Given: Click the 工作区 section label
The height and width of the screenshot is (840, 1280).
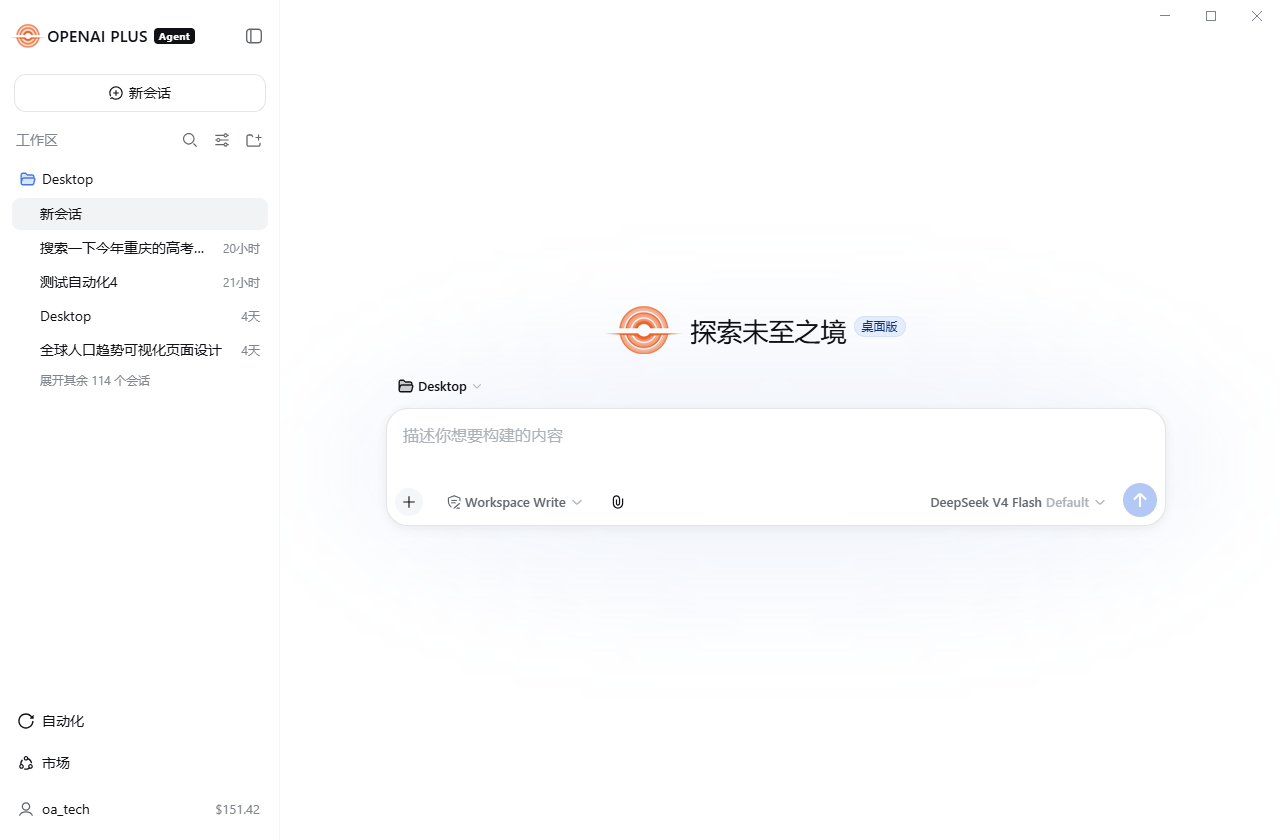Looking at the screenshot, I should pos(37,140).
